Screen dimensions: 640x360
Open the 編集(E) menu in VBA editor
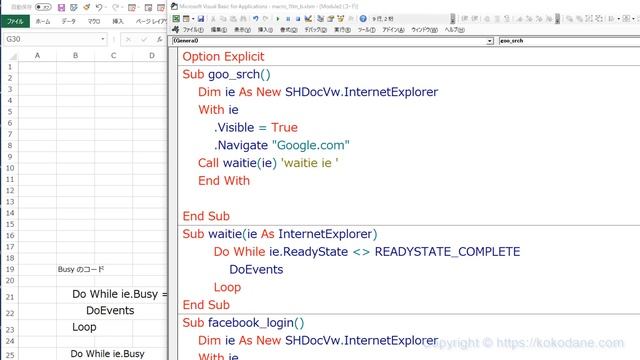tap(219, 30)
